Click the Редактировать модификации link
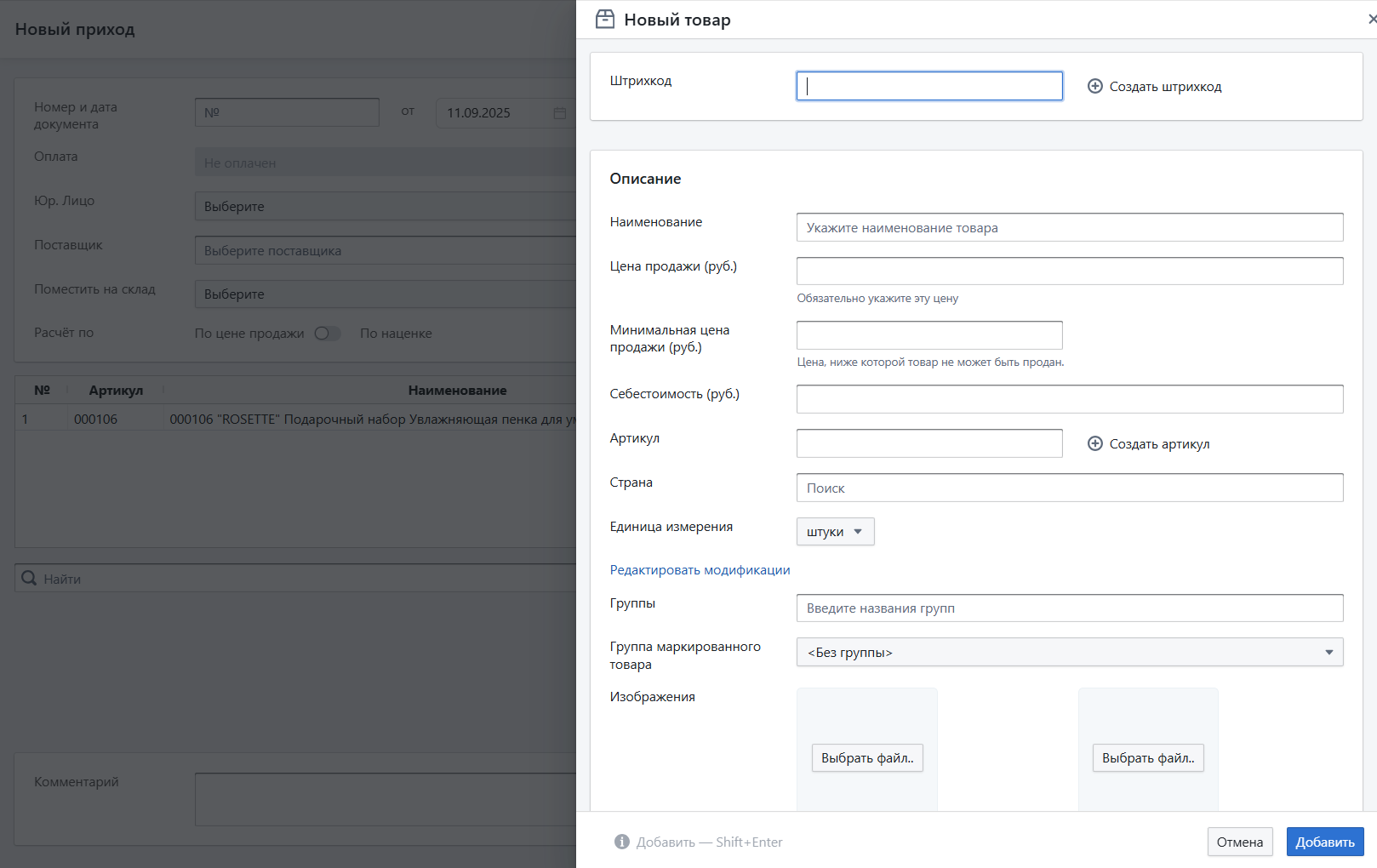1377x868 pixels. [x=700, y=570]
